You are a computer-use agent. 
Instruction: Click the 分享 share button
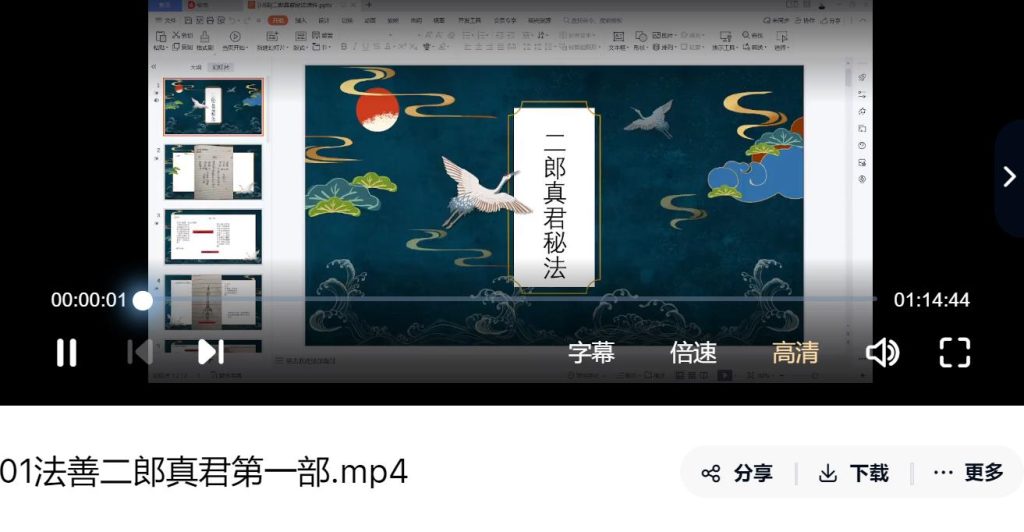(x=737, y=473)
